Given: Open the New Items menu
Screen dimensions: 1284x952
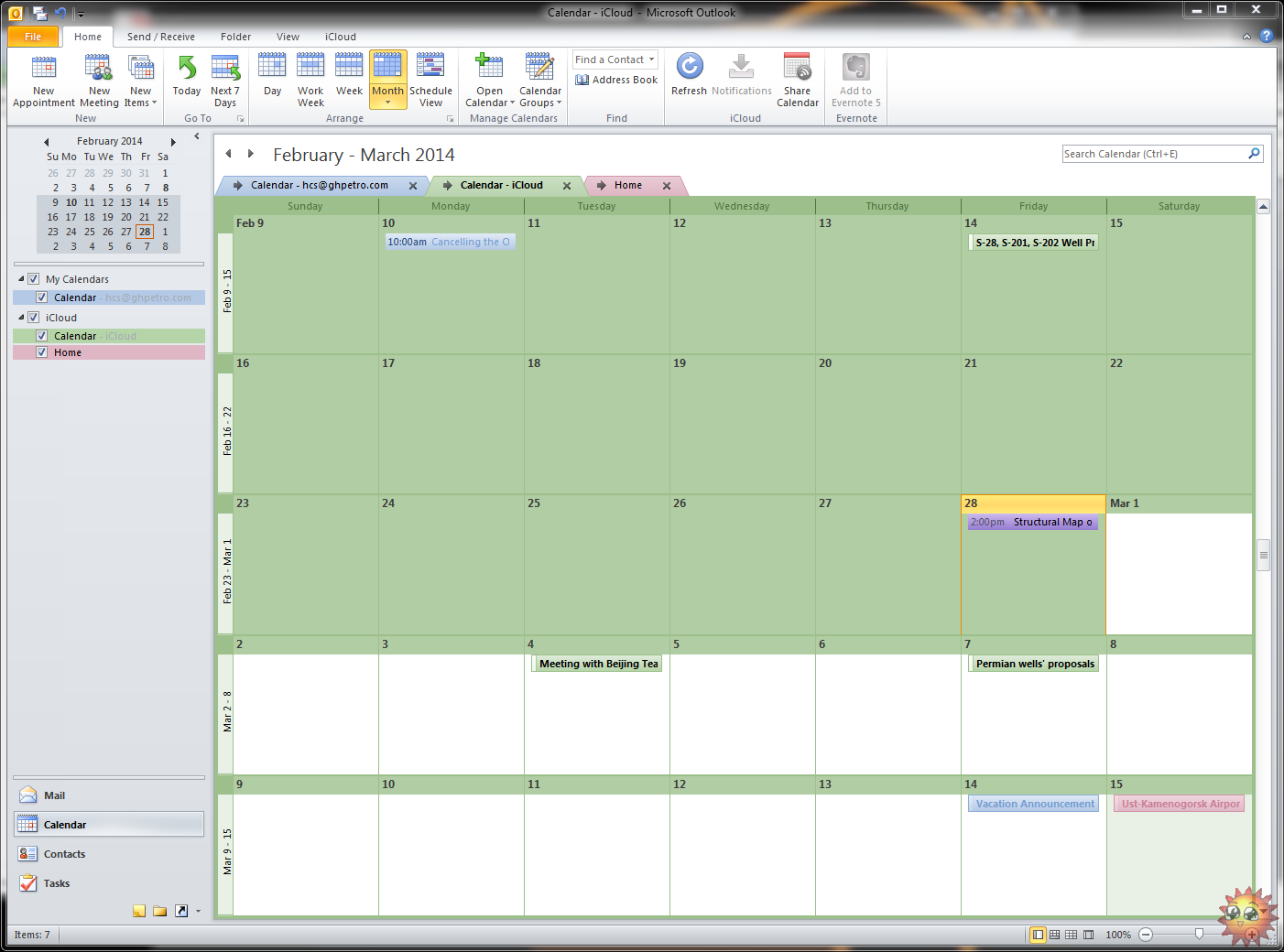Looking at the screenshot, I should (141, 81).
